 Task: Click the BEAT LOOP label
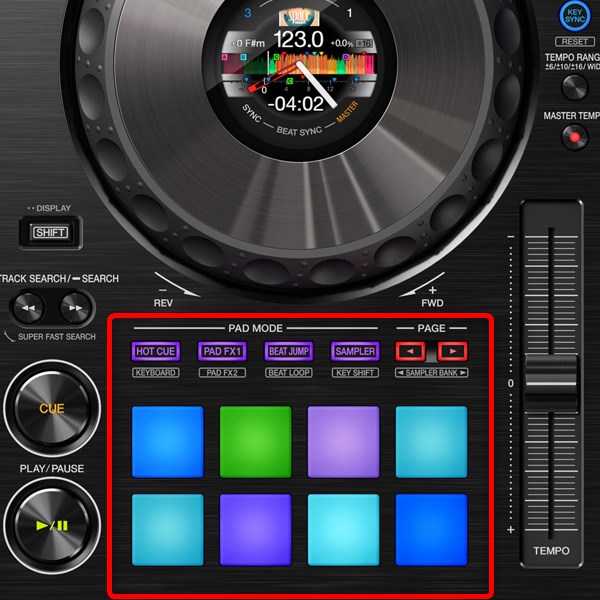[289, 372]
